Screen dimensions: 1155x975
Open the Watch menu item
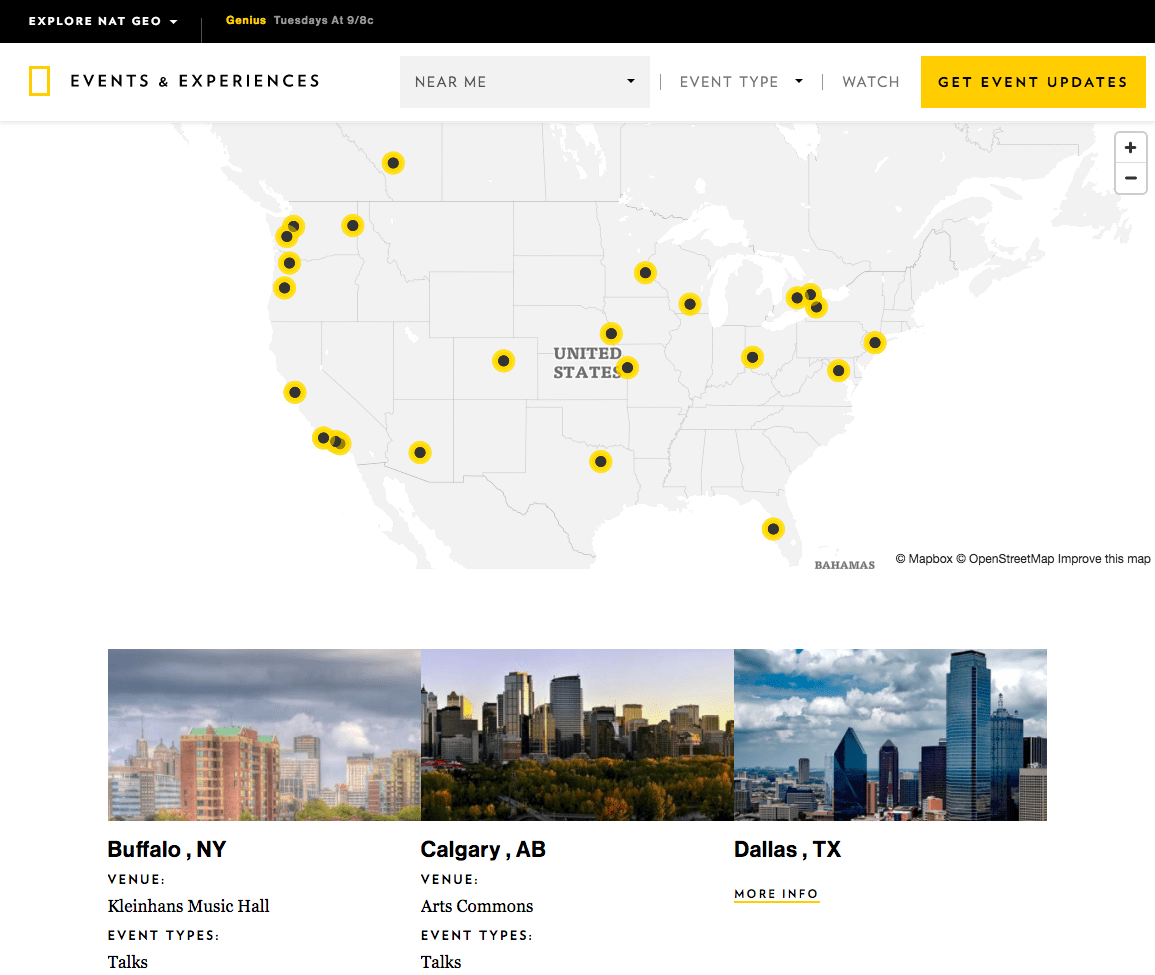(870, 82)
